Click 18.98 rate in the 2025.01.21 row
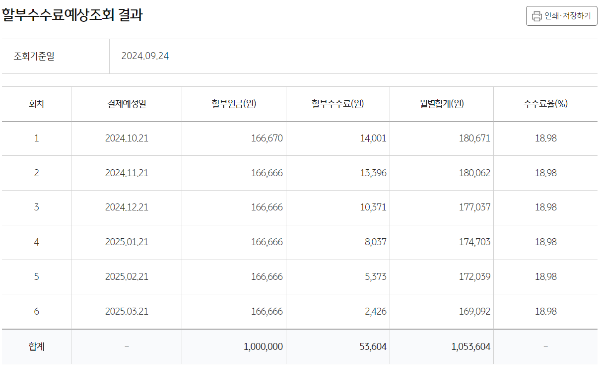Image resolution: width=600 pixels, height=365 pixels. click(546, 242)
